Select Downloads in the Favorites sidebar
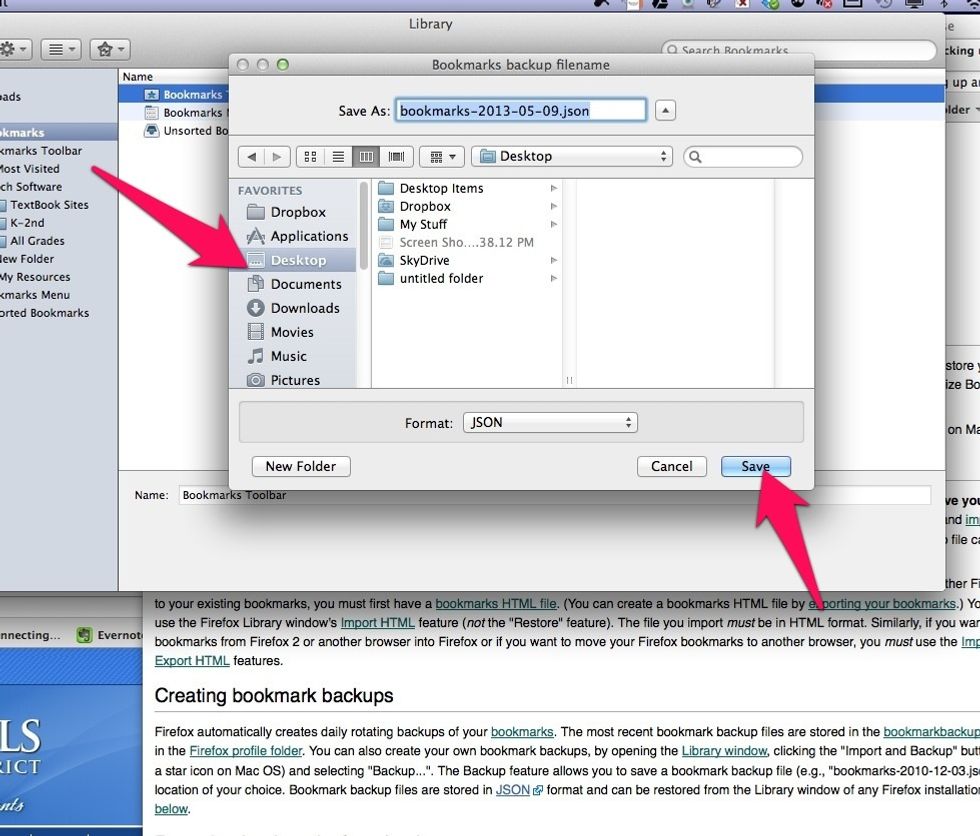 304,308
